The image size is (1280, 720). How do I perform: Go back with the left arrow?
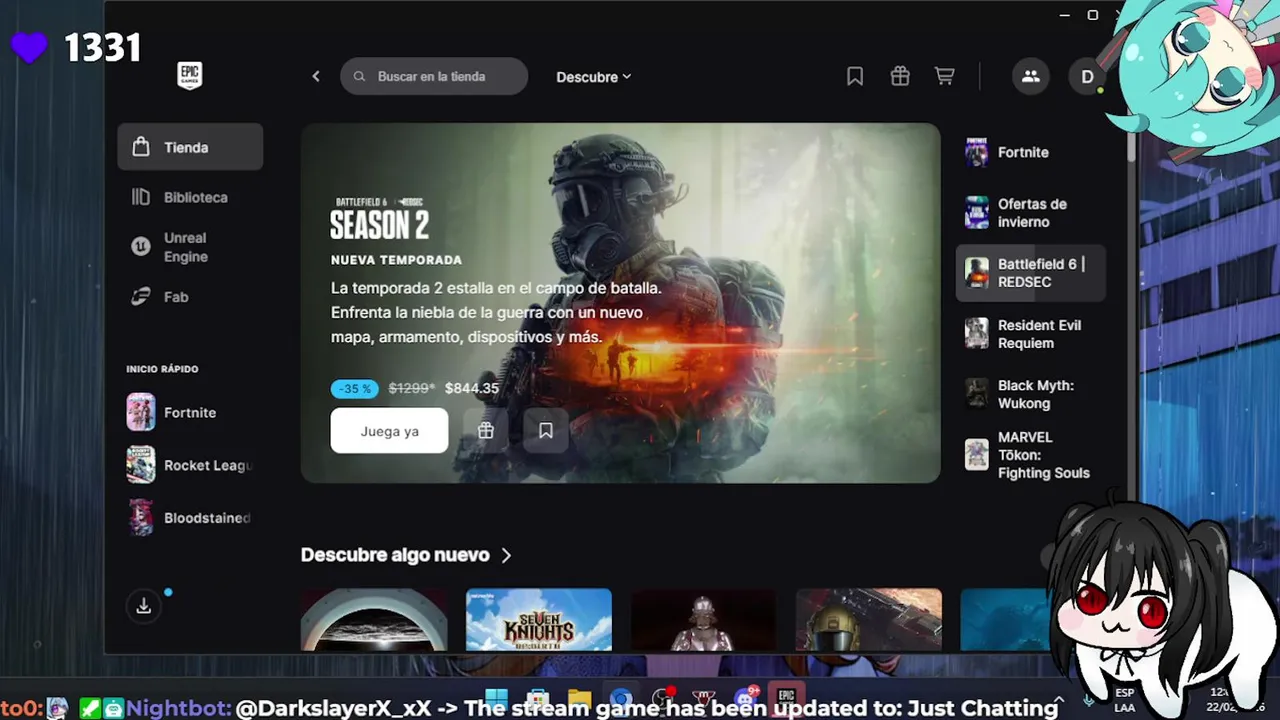(316, 76)
